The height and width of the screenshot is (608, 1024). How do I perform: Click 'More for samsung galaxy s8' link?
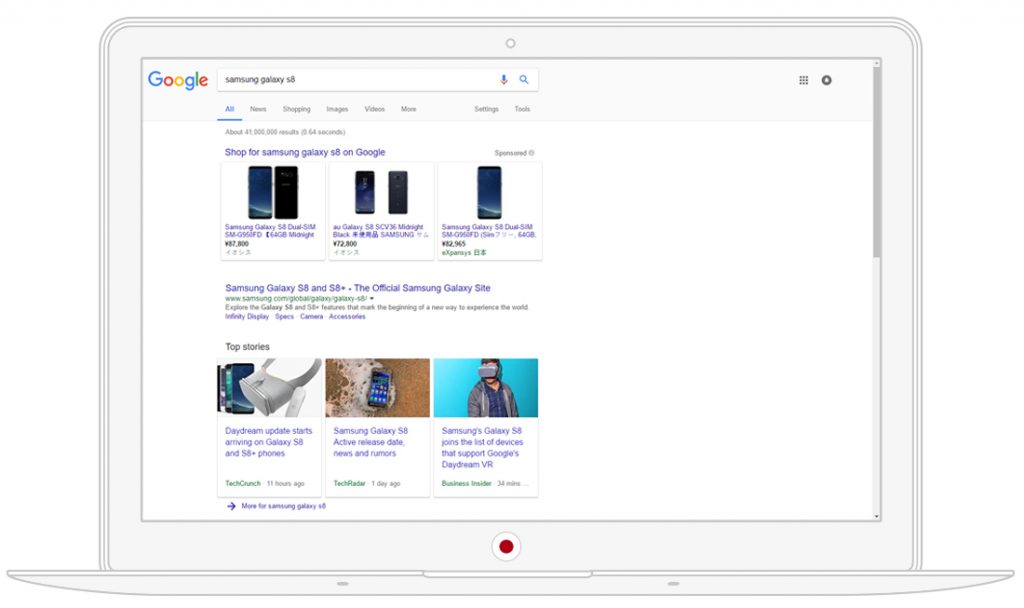[283, 506]
